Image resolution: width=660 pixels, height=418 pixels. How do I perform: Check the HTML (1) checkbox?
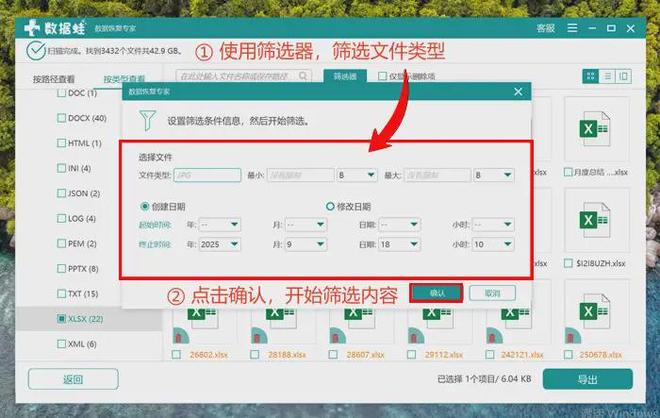[61, 143]
